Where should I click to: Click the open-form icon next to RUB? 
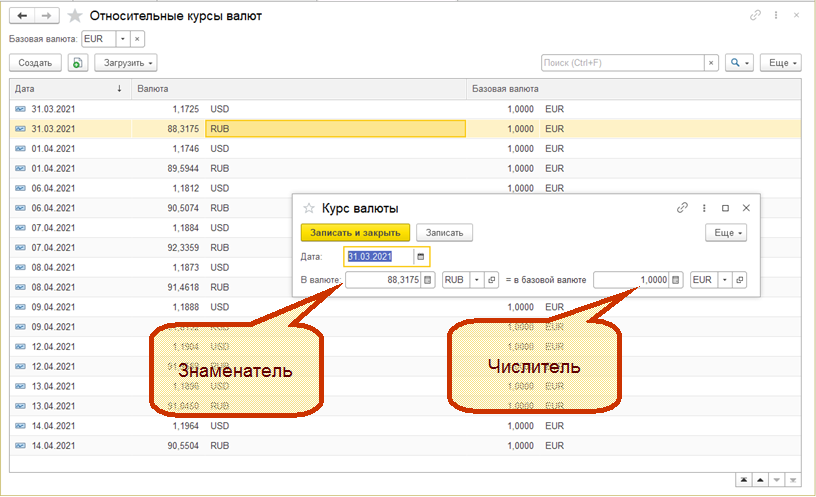[491, 281]
